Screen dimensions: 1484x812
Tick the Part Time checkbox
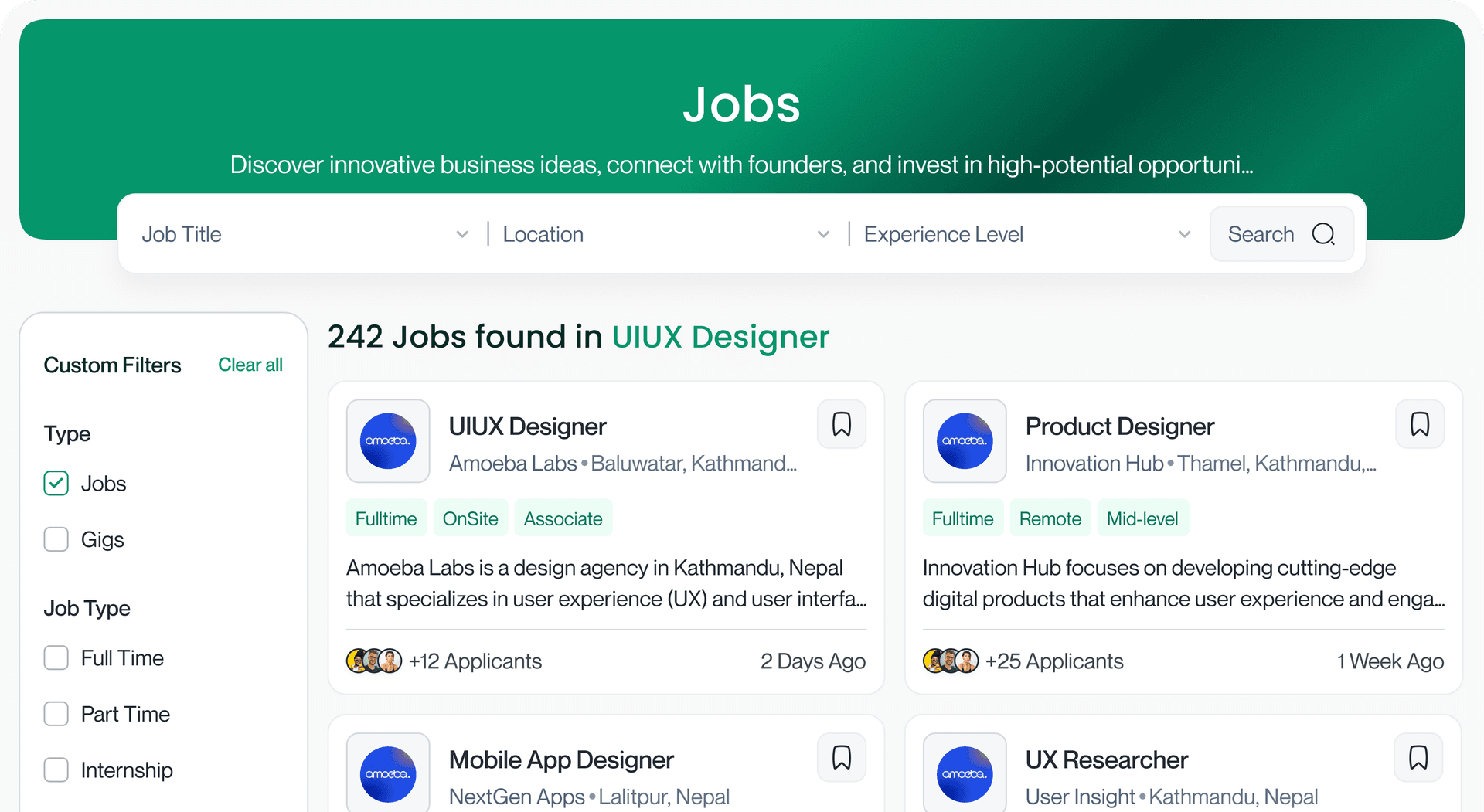click(56, 714)
